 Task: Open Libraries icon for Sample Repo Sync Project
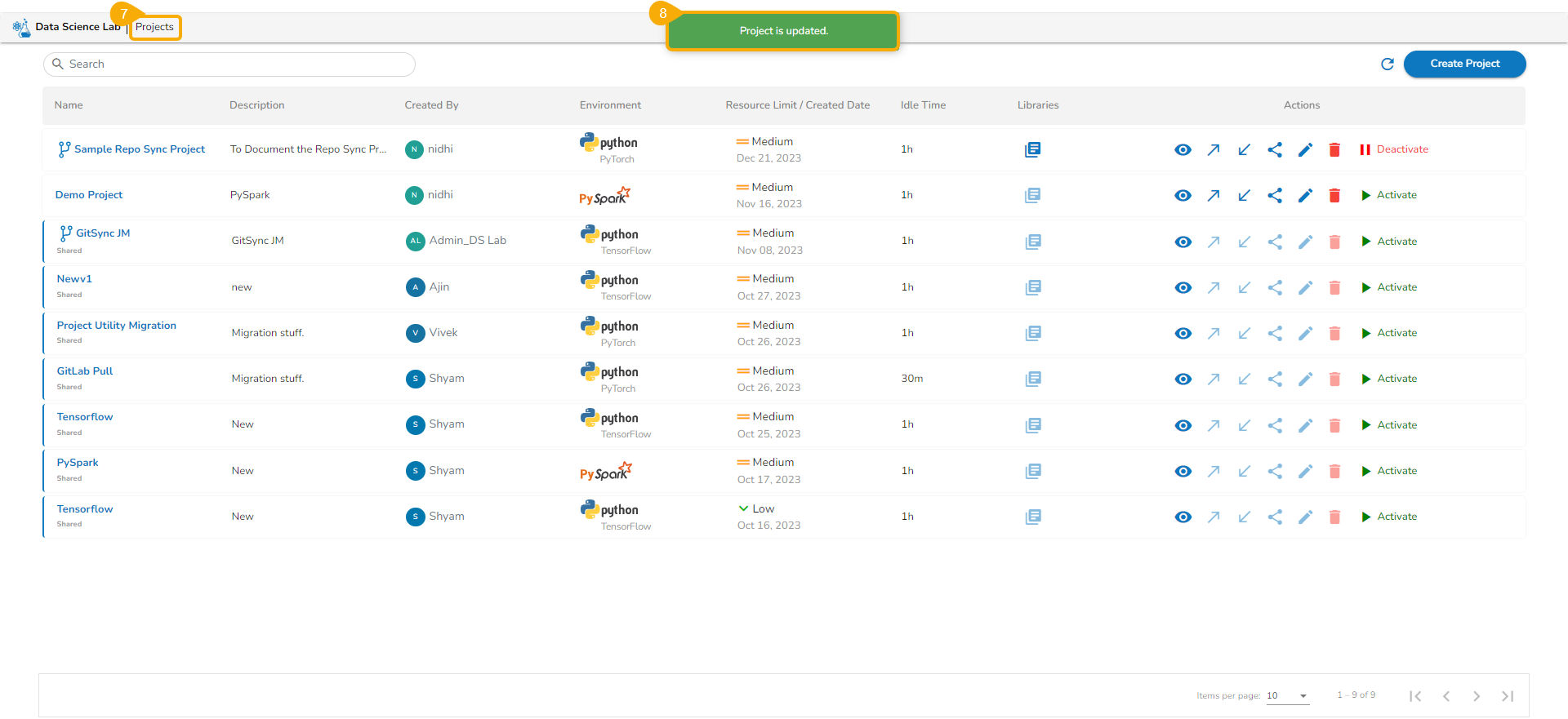pyautogui.click(x=1032, y=149)
